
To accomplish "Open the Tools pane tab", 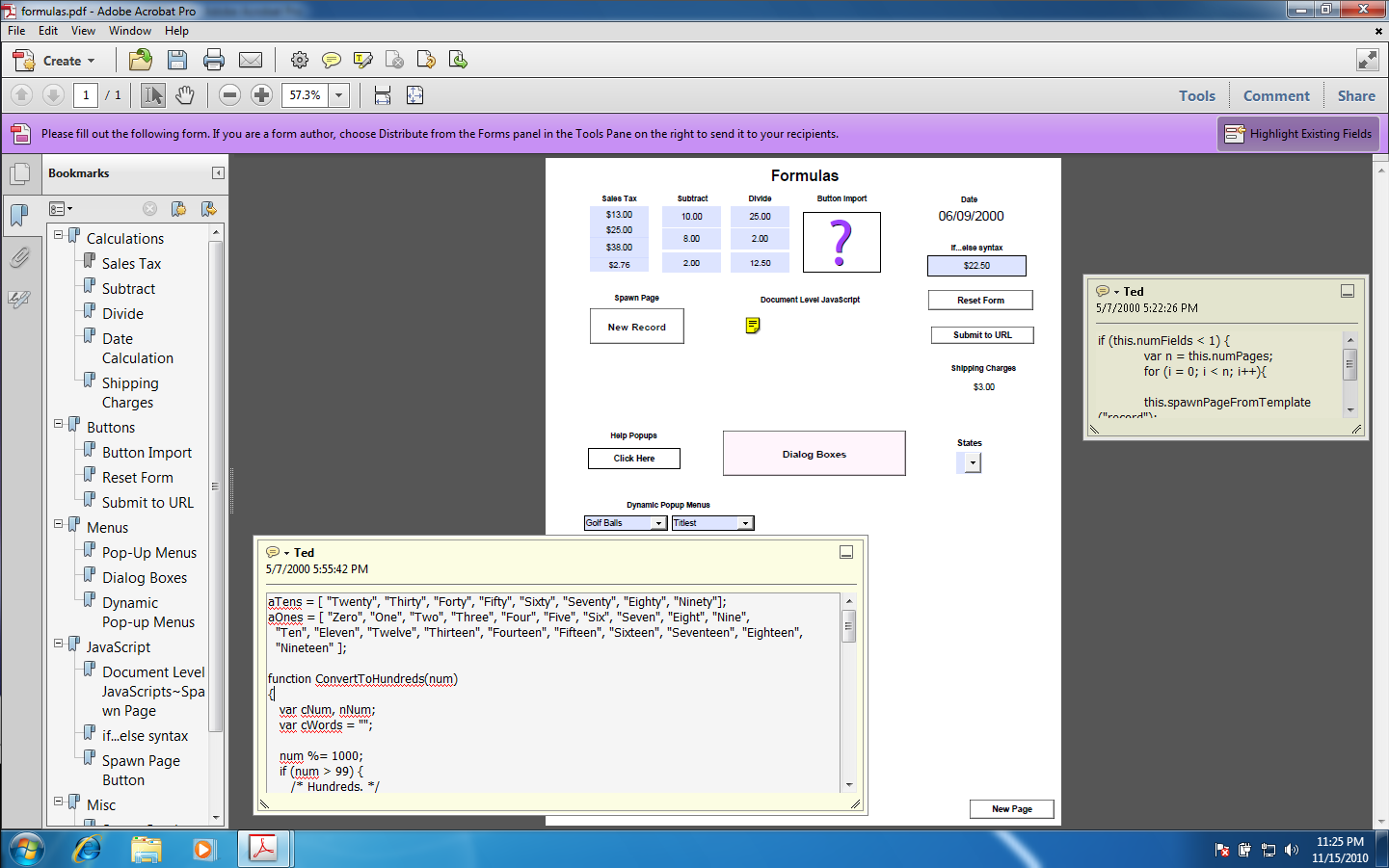I will click(x=1196, y=96).
